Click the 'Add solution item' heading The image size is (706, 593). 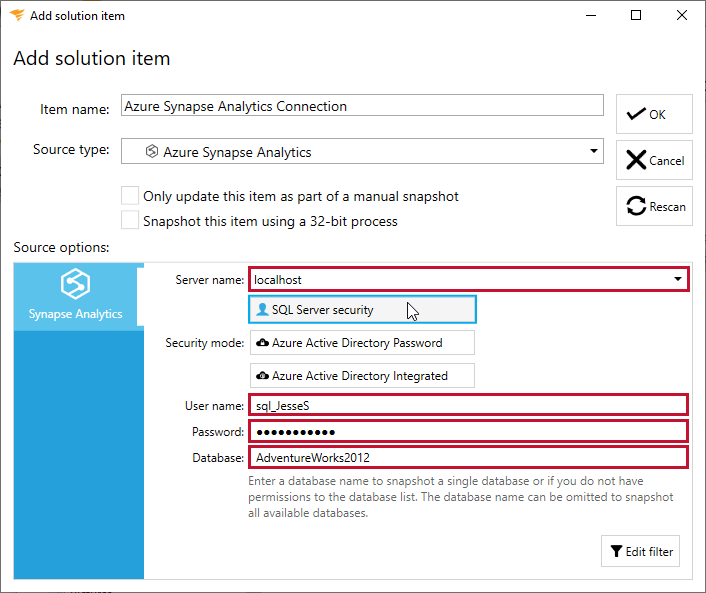coord(92,59)
